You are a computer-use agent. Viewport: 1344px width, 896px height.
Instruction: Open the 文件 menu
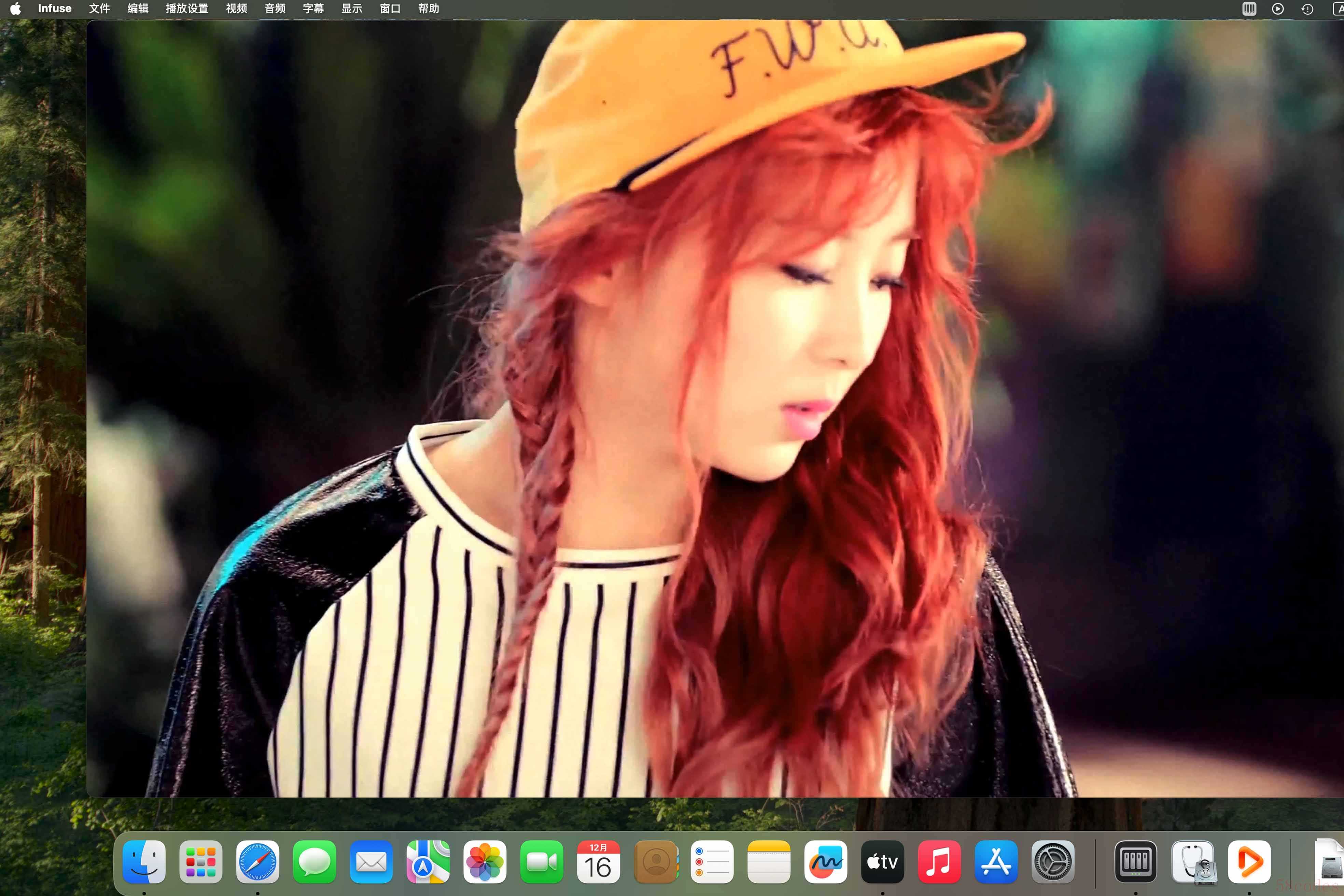(x=99, y=9)
